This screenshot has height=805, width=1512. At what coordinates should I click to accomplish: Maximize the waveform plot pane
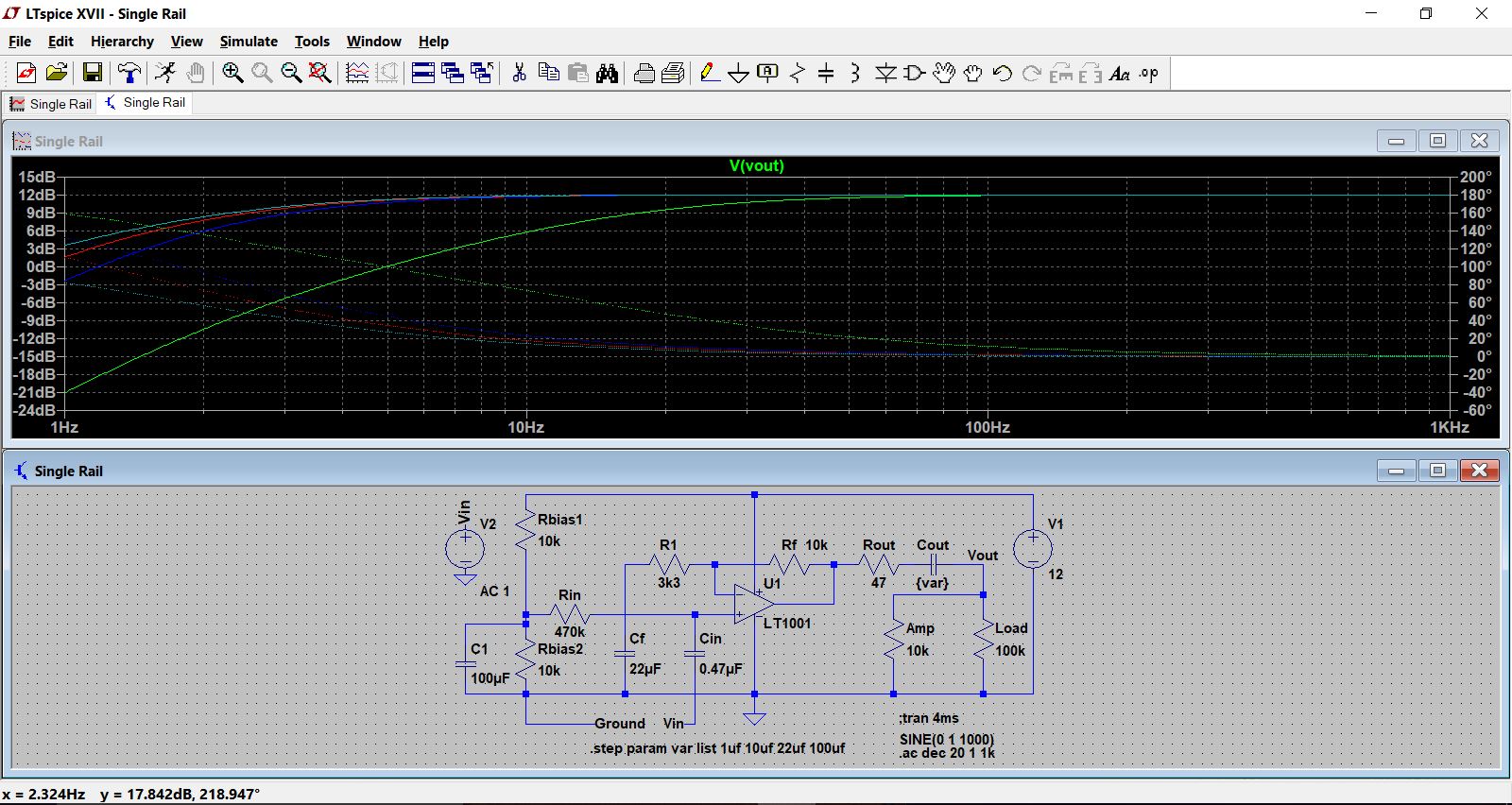(1437, 141)
